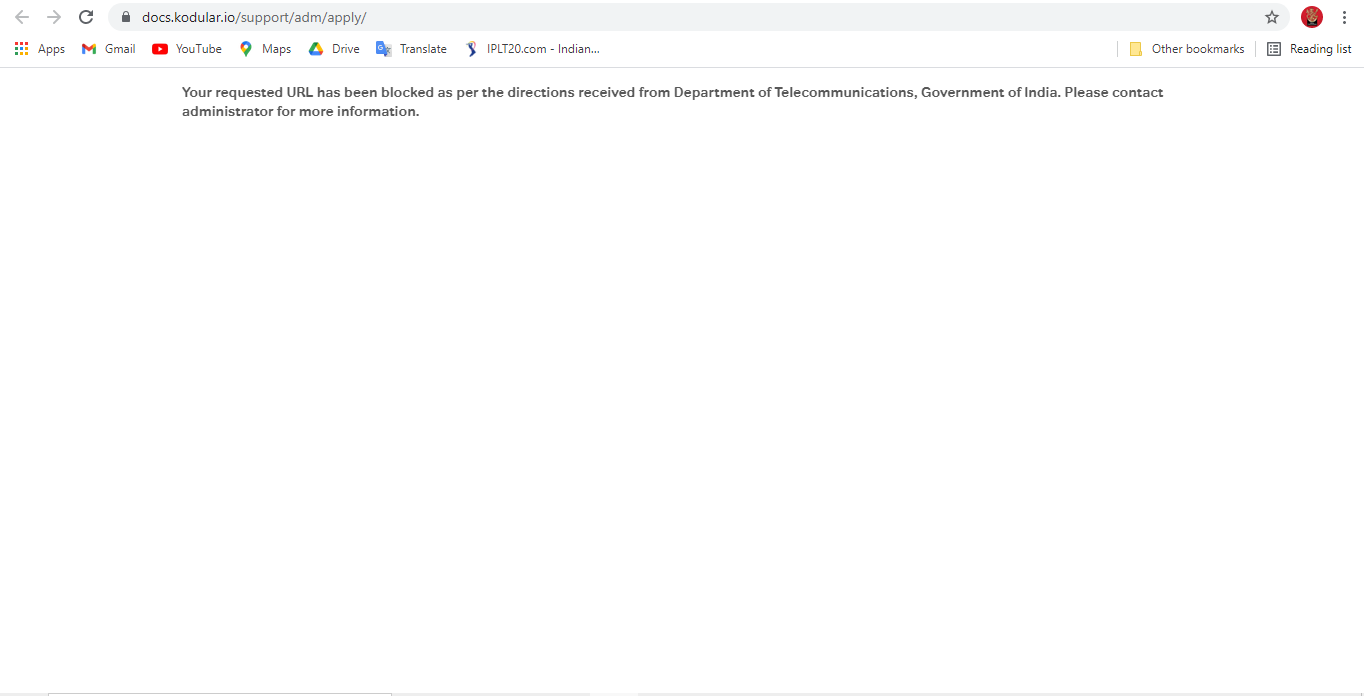
Task: Click the browser Back arrow
Action: click(x=22, y=17)
